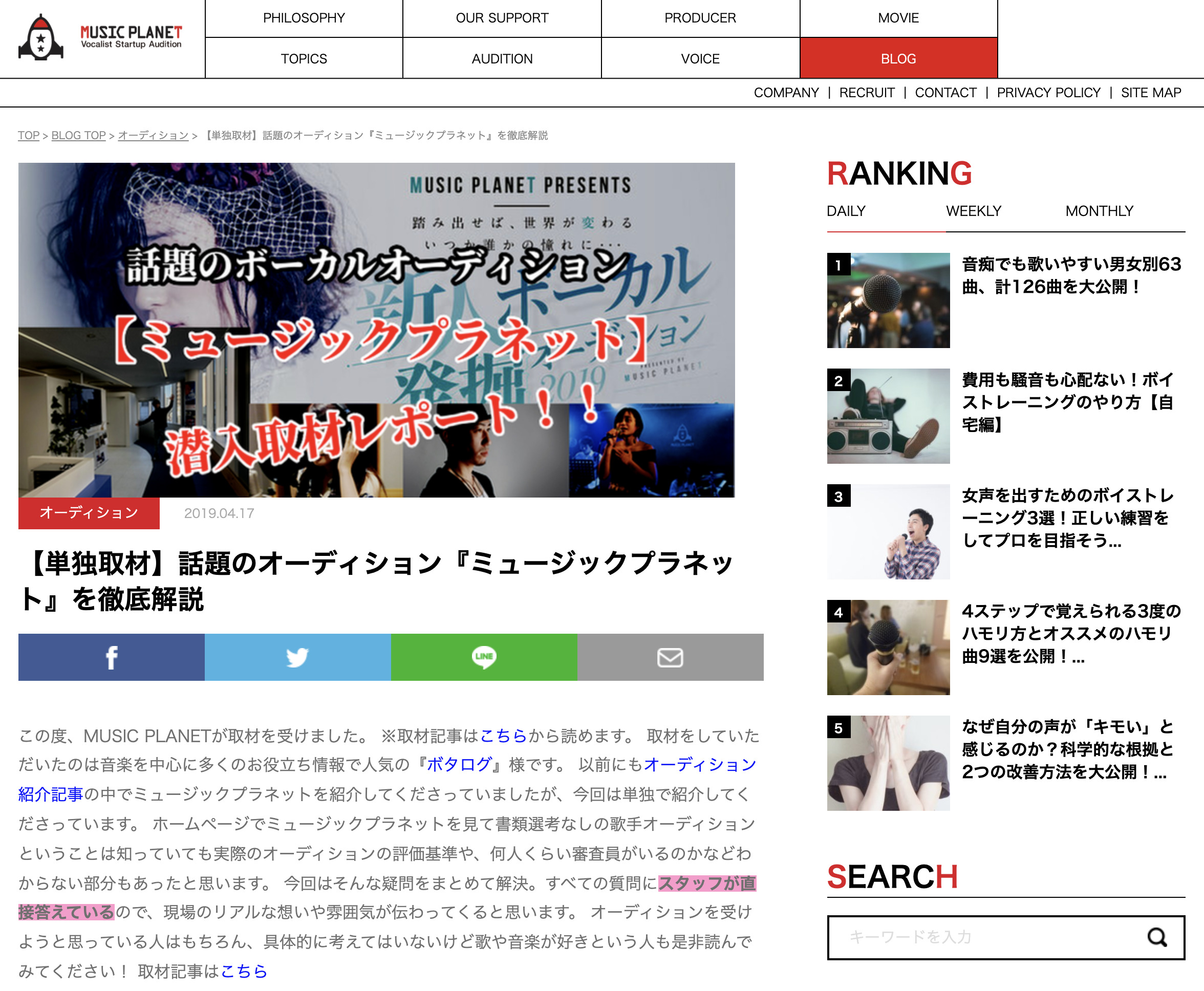Click the RANKING heading
Image resolution: width=1204 pixels, height=991 pixels.
tap(899, 174)
